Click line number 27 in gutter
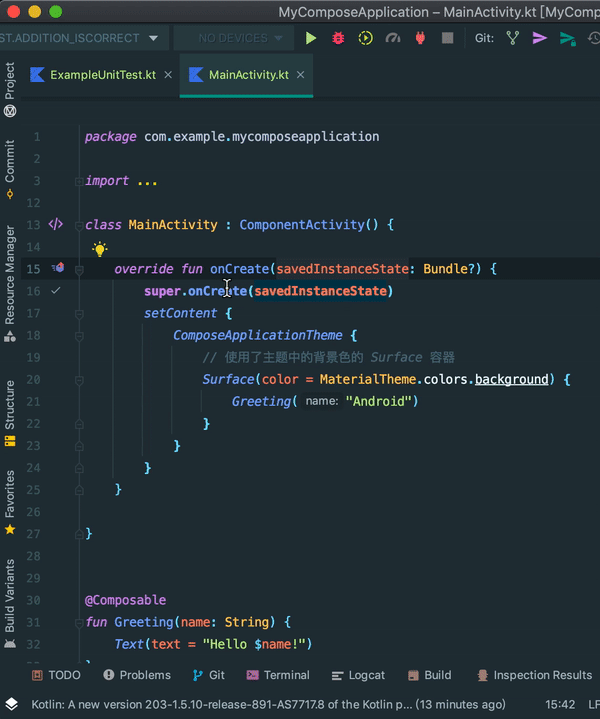The width and height of the screenshot is (600, 719). pyautogui.click(x=33, y=534)
